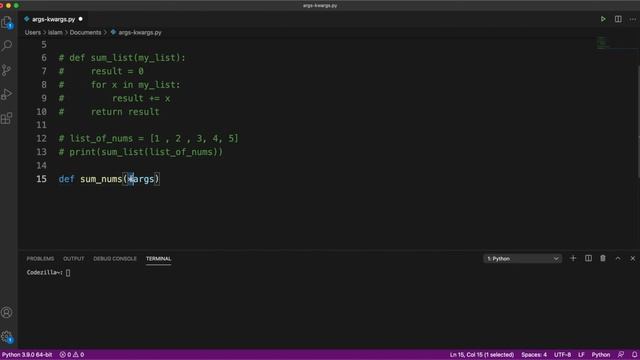Screen dimensions: 640x360
Task: Split the terminal panel
Action: (588, 258)
